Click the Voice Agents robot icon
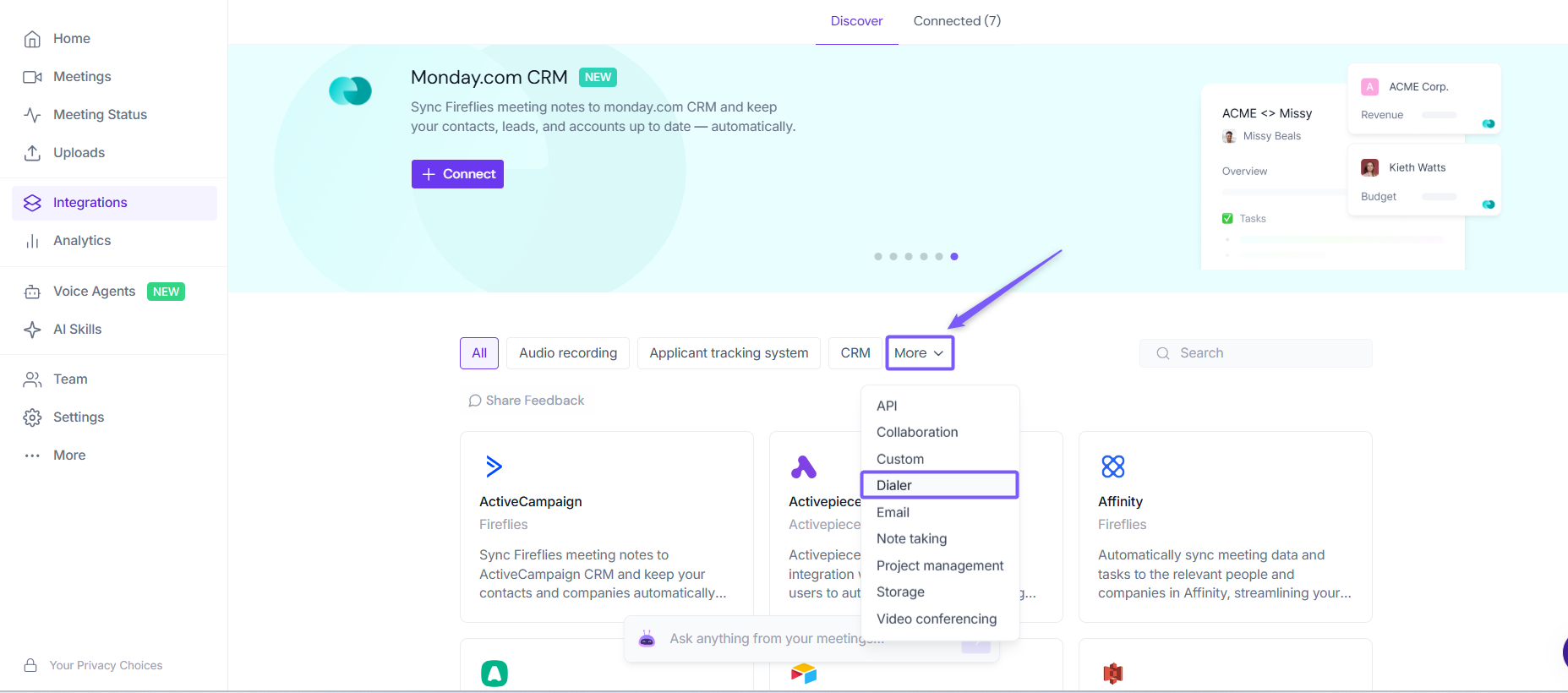This screenshot has height=693, width=1568. click(32, 292)
